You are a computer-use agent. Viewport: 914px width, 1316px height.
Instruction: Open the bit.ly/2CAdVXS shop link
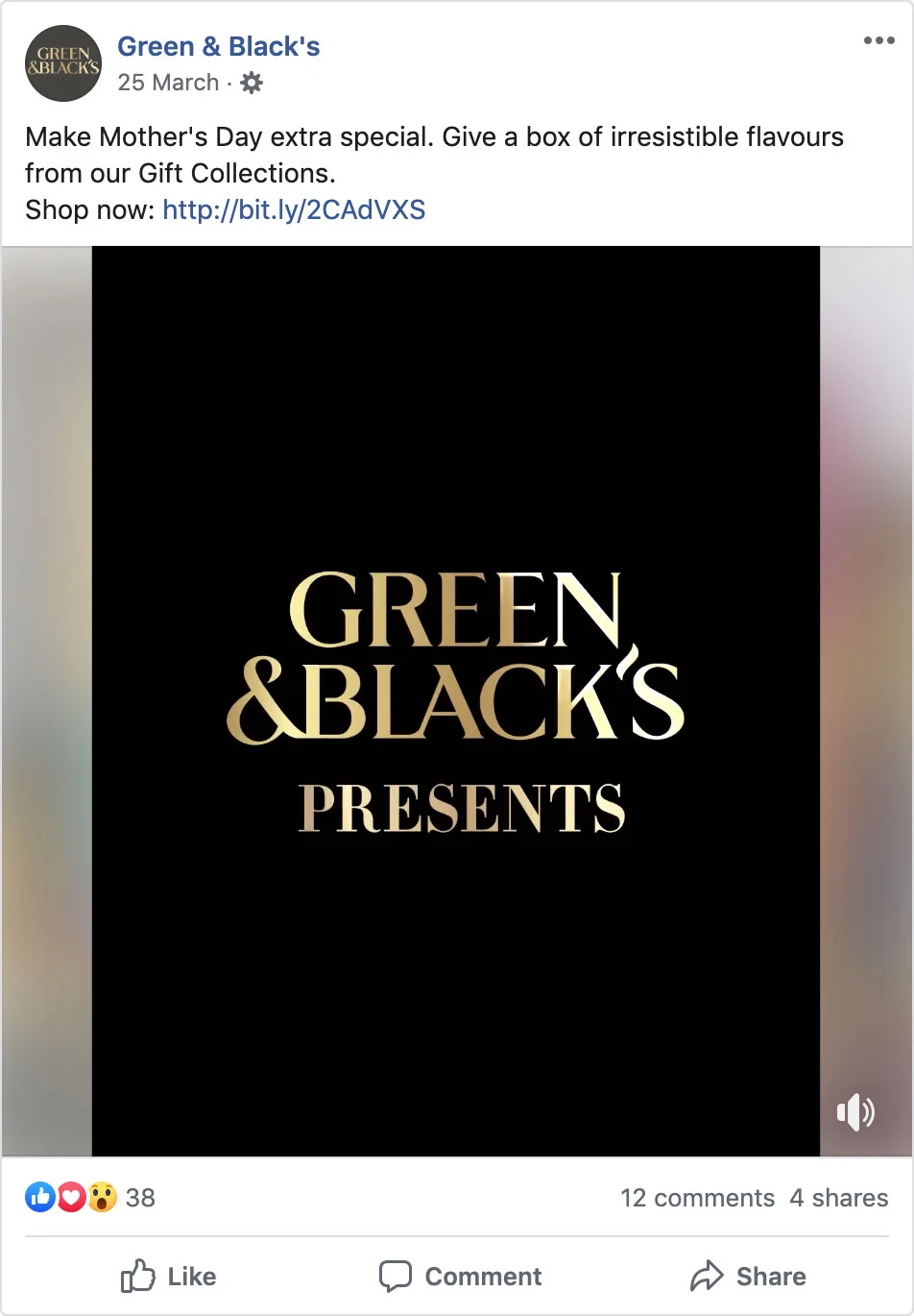coord(294,209)
